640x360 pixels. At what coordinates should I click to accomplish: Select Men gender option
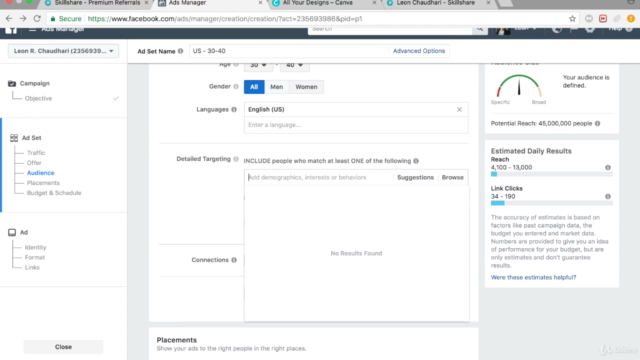[276, 87]
